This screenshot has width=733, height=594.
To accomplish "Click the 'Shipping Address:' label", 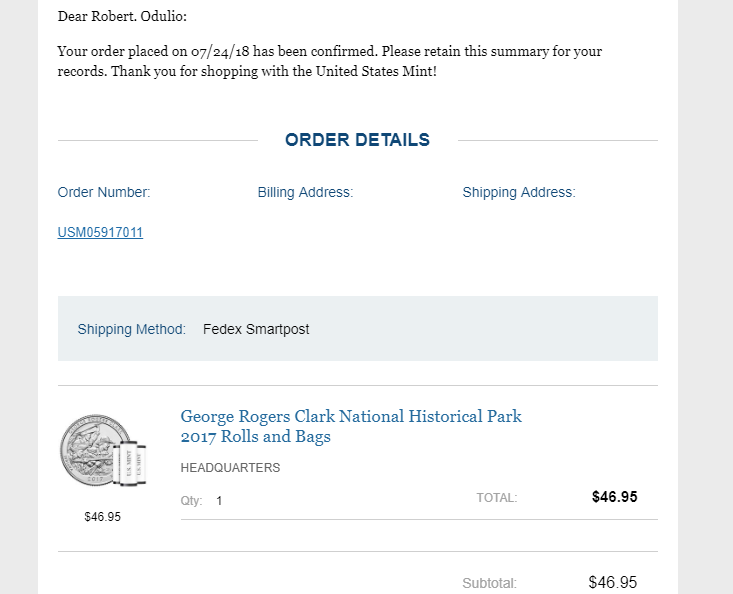I will (x=518, y=192).
